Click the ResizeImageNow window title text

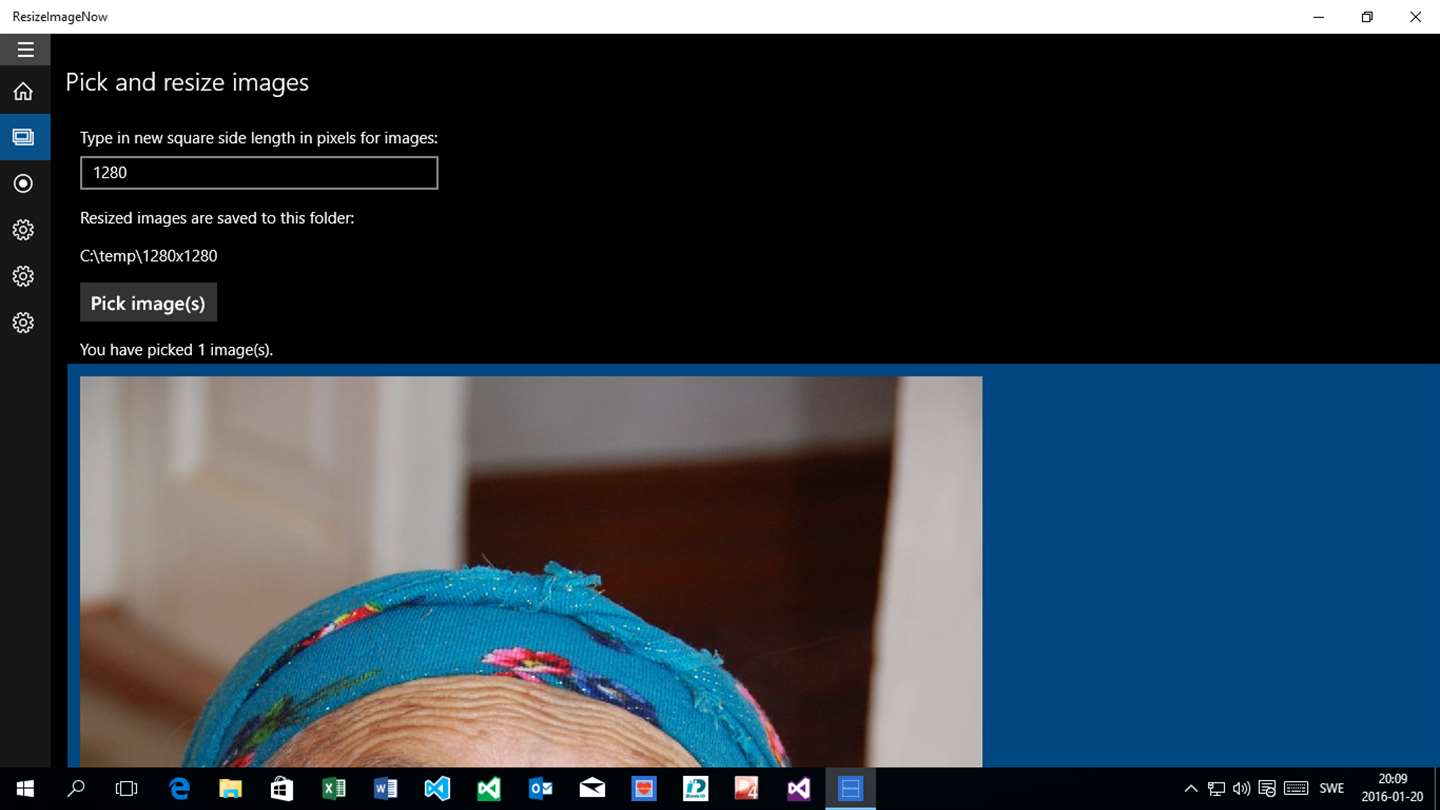60,17
